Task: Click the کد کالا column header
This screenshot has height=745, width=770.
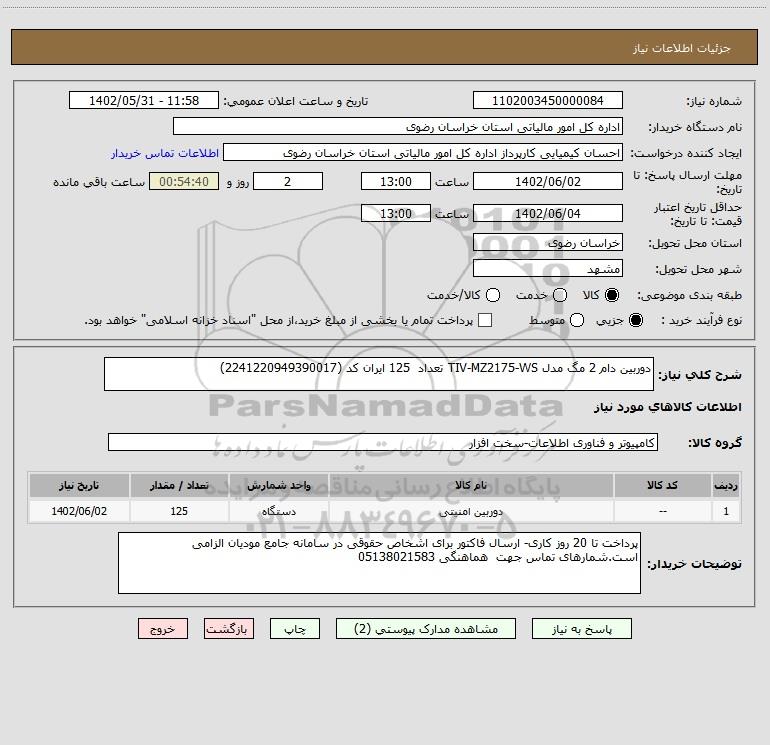Action: 662,485
